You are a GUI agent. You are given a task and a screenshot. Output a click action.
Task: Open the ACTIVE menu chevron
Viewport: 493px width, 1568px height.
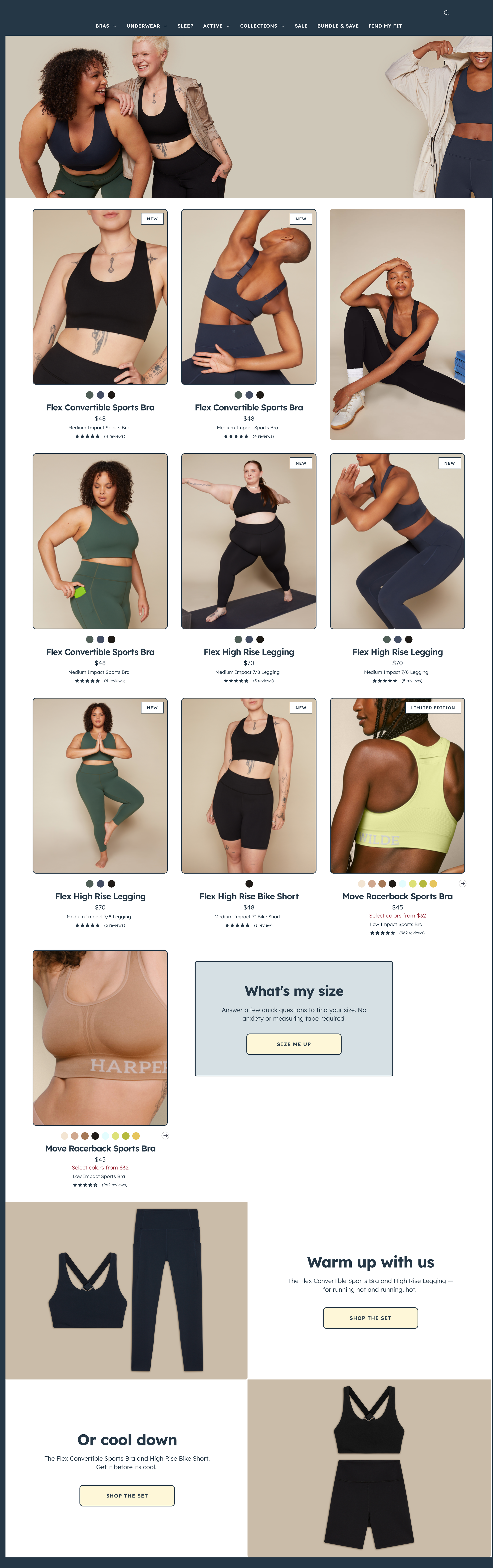tap(228, 26)
